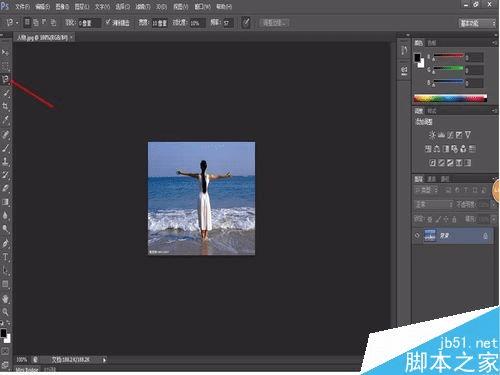
Task: Select the Spot Healing Brush tool
Action: point(5,134)
